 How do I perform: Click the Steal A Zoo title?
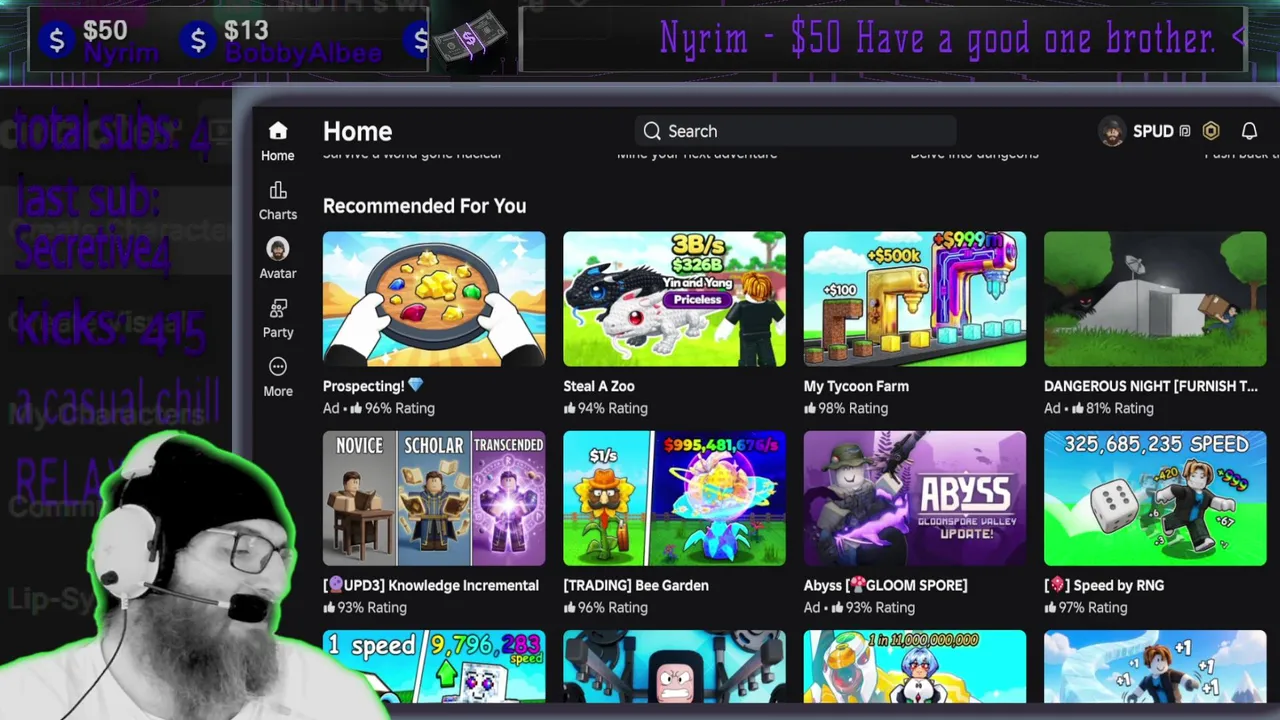[599, 386]
